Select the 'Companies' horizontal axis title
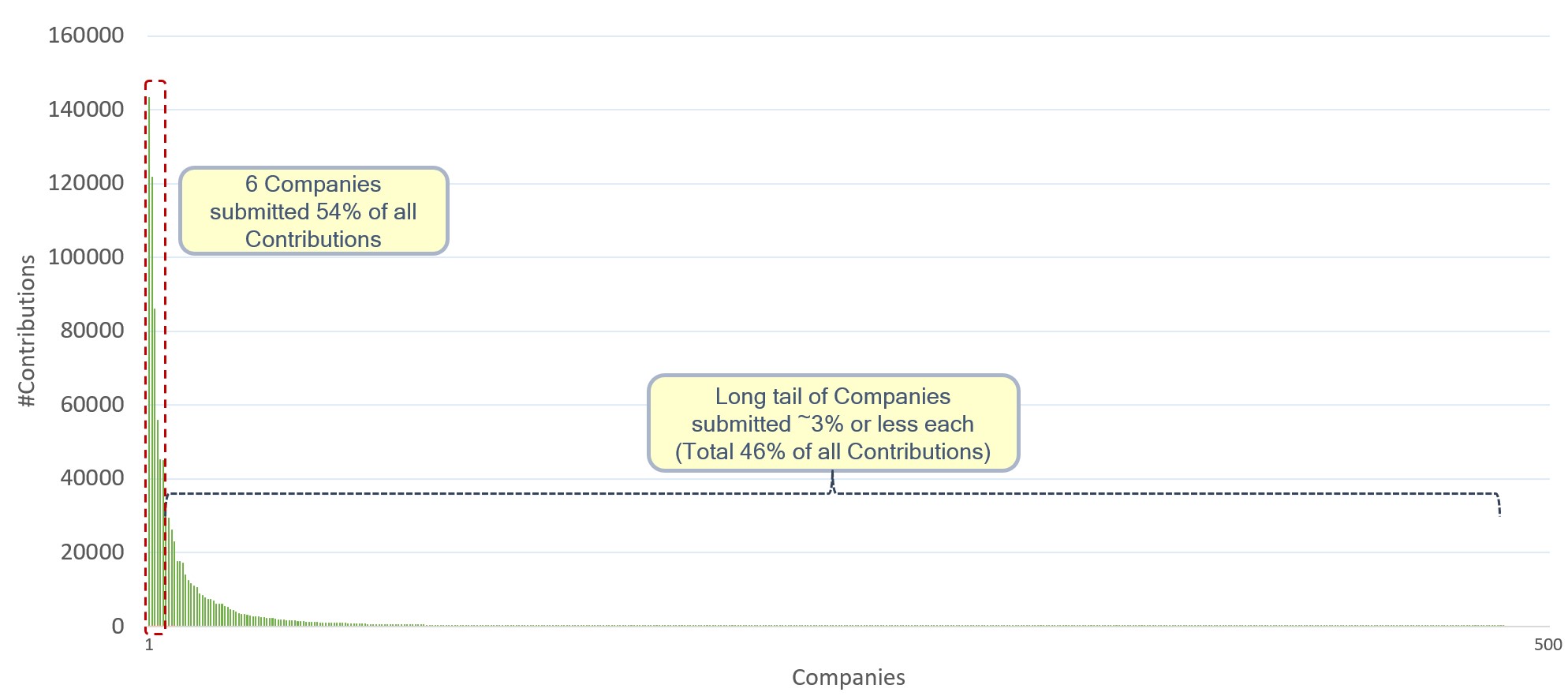The image size is (1568, 696). pyautogui.click(x=848, y=678)
